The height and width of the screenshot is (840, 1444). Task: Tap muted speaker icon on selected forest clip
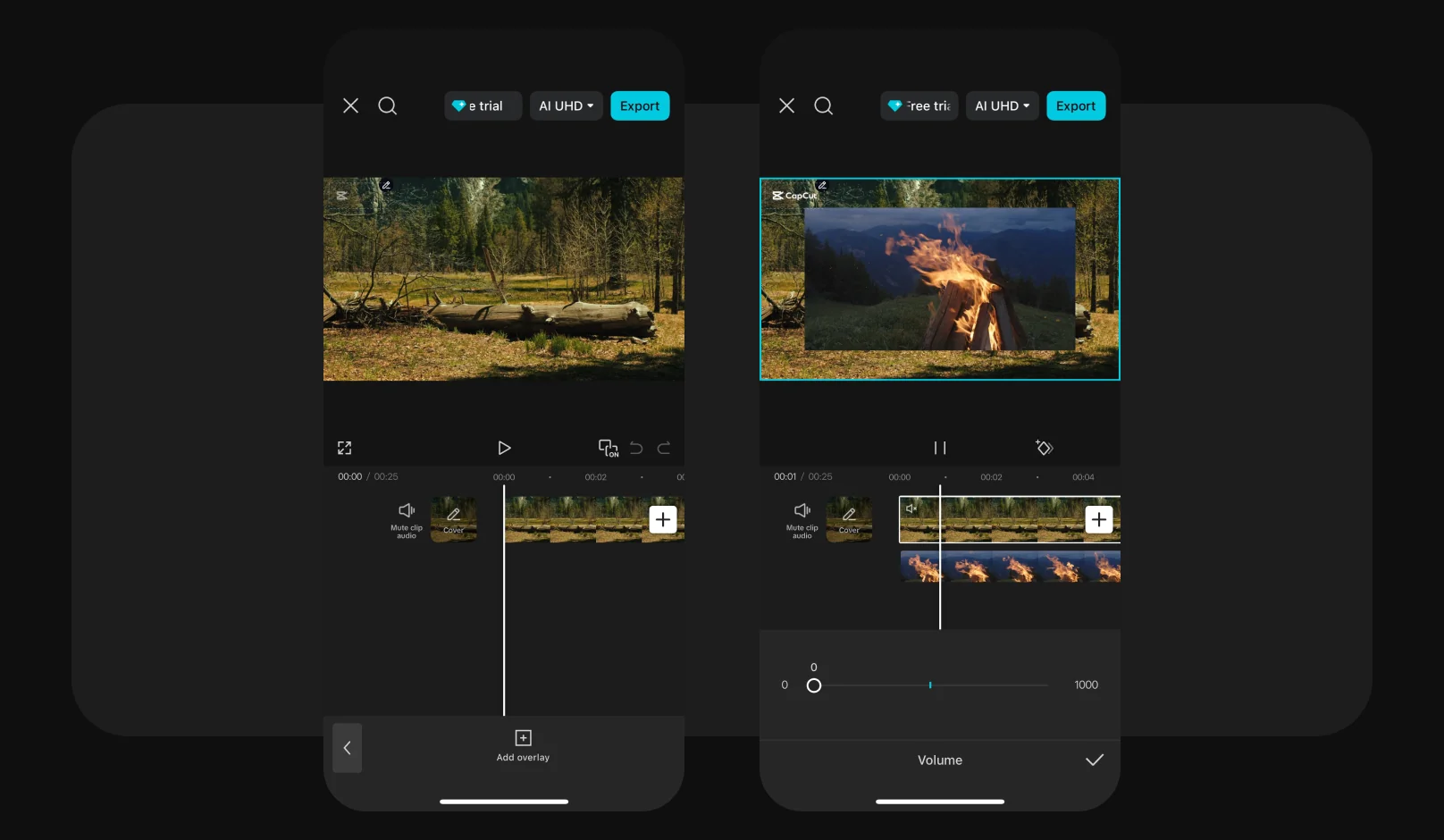pos(911,508)
